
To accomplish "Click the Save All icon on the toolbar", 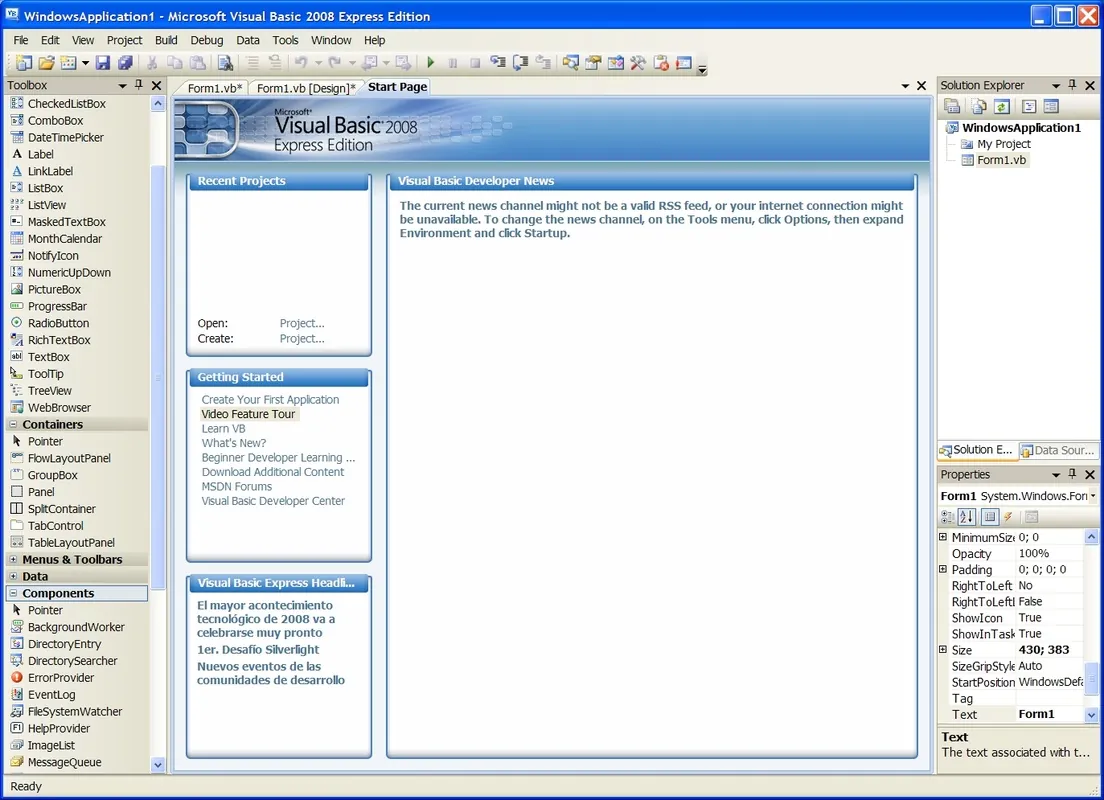I will 124,62.
